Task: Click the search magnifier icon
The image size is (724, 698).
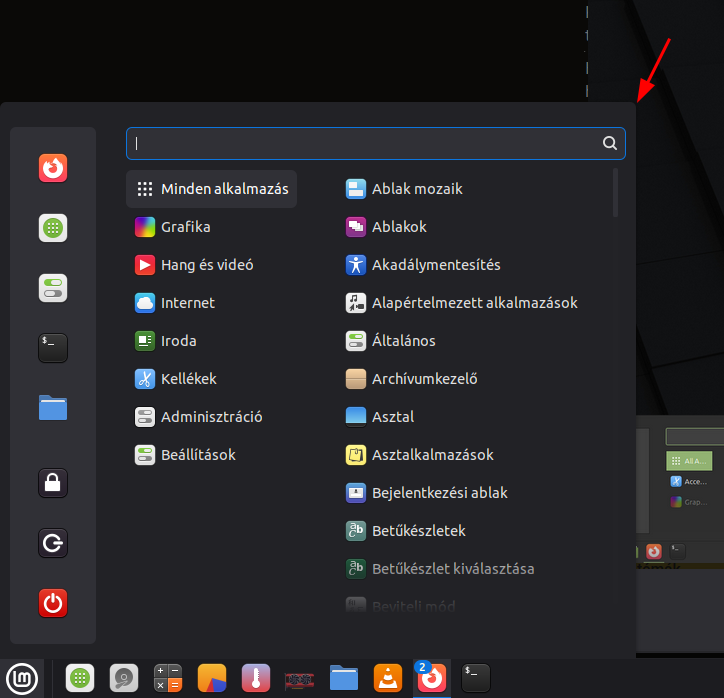Action: (x=609, y=143)
